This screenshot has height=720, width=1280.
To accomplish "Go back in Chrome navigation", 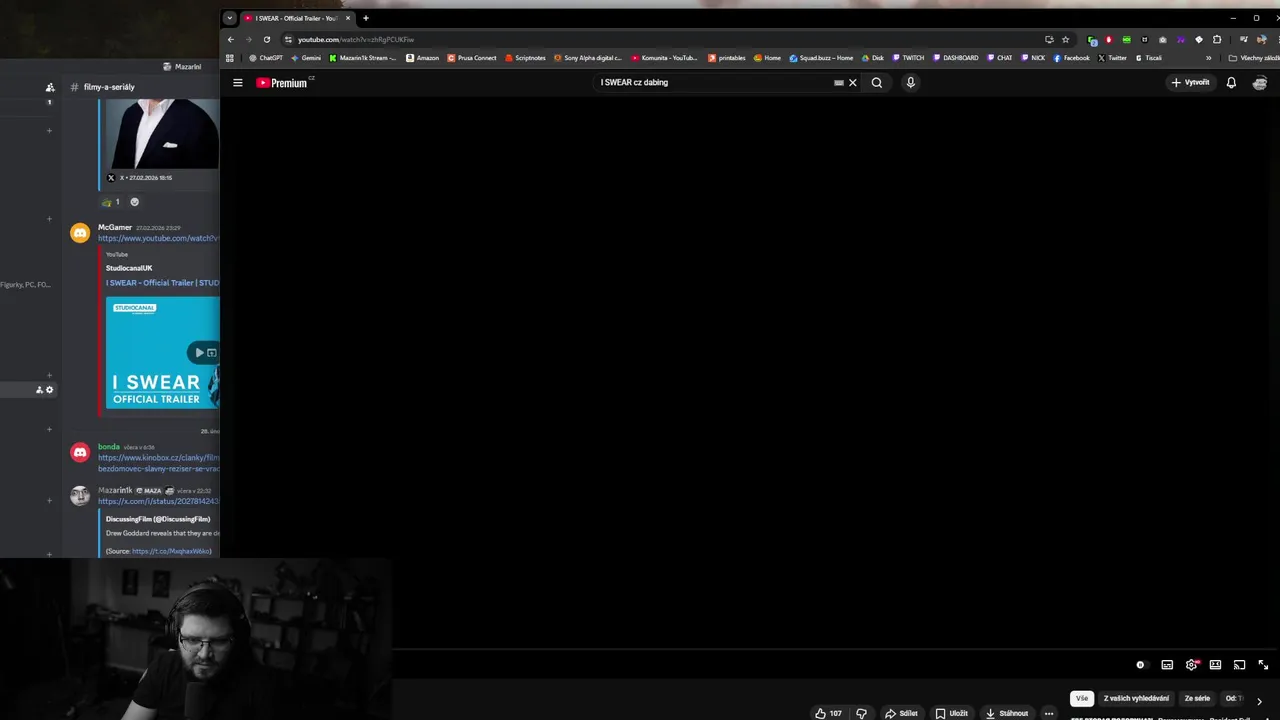I will pos(231,40).
